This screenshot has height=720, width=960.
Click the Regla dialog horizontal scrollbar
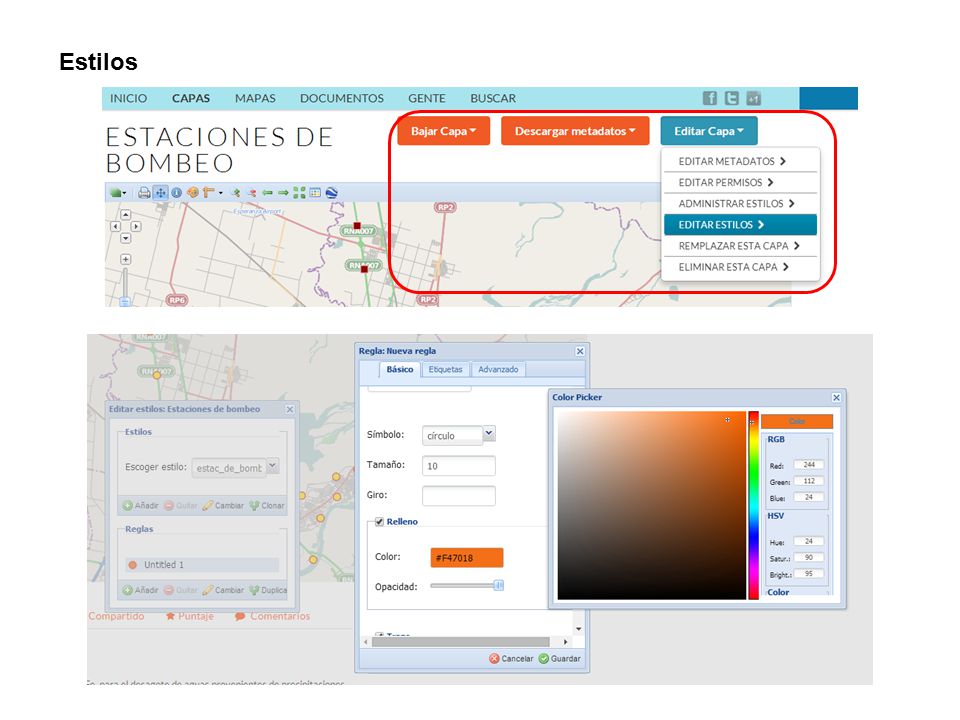click(x=460, y=642)
